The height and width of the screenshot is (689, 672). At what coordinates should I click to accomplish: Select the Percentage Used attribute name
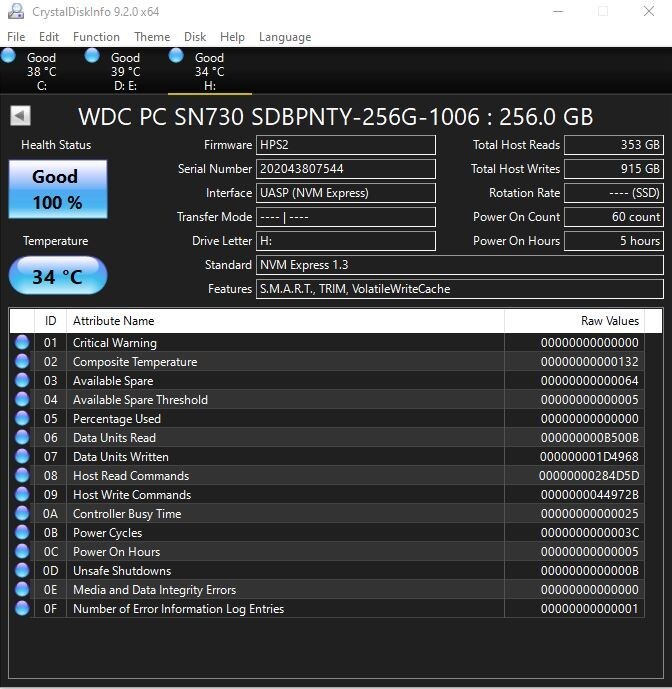pos(117,419)
